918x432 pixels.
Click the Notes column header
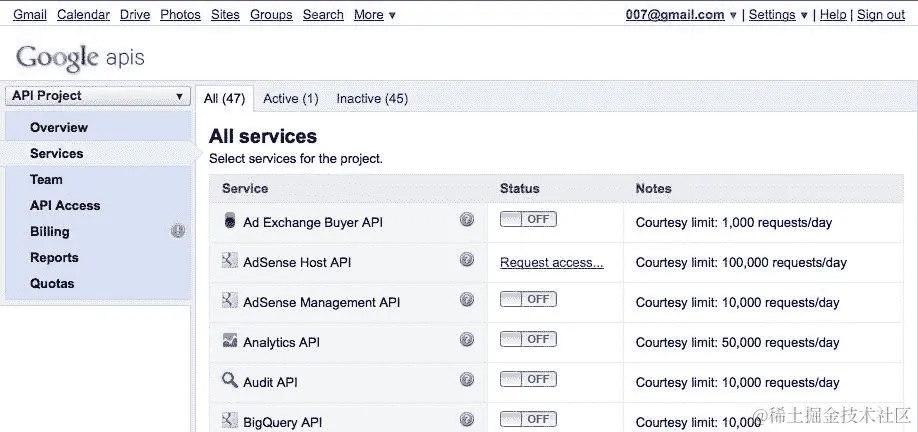[x=653, y=188]
